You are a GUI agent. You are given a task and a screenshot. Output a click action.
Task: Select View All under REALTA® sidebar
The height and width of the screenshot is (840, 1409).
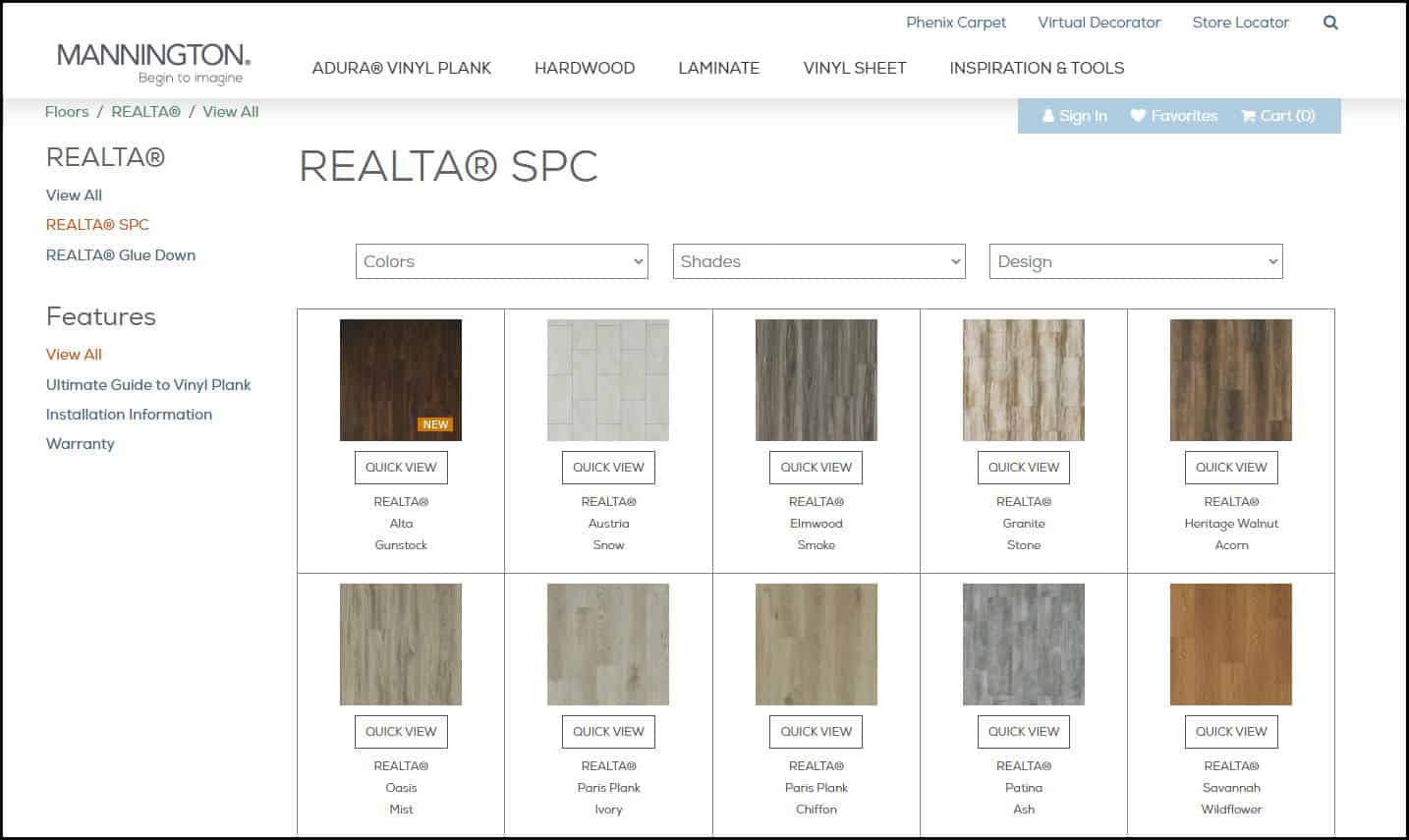(x=74, y=196)
